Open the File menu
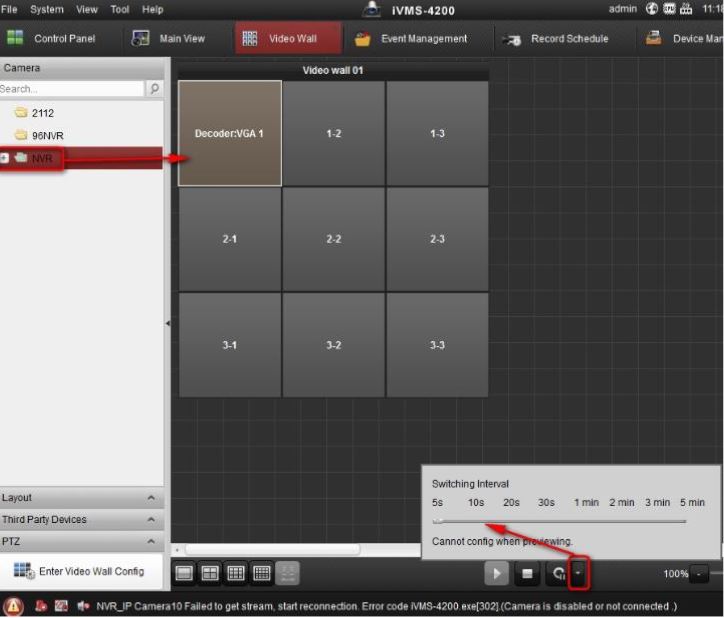This screenshot has width=724, height=618. pyautogui.click(x=9, y=9)
